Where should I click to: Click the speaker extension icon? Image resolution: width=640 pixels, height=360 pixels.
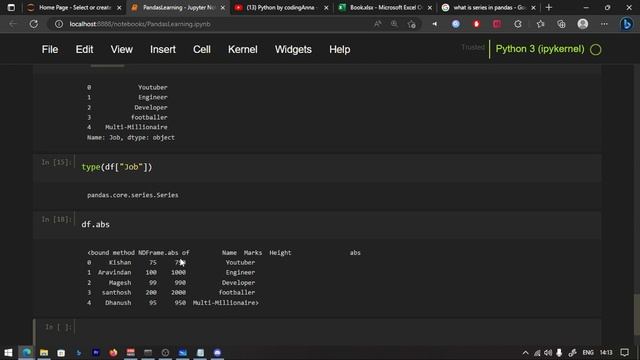click(x=435, y=24)
